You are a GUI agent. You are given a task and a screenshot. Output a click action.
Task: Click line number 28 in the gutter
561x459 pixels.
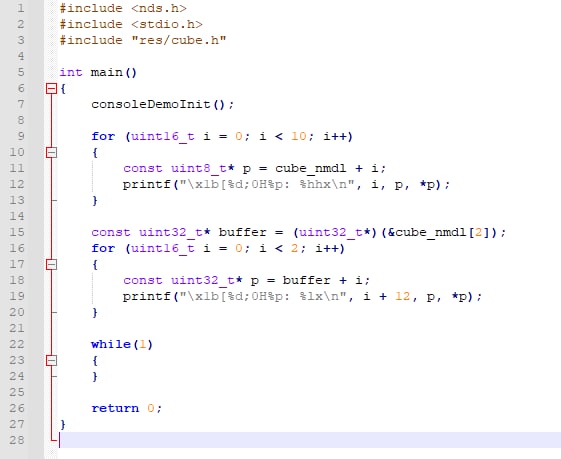[17, 440]
